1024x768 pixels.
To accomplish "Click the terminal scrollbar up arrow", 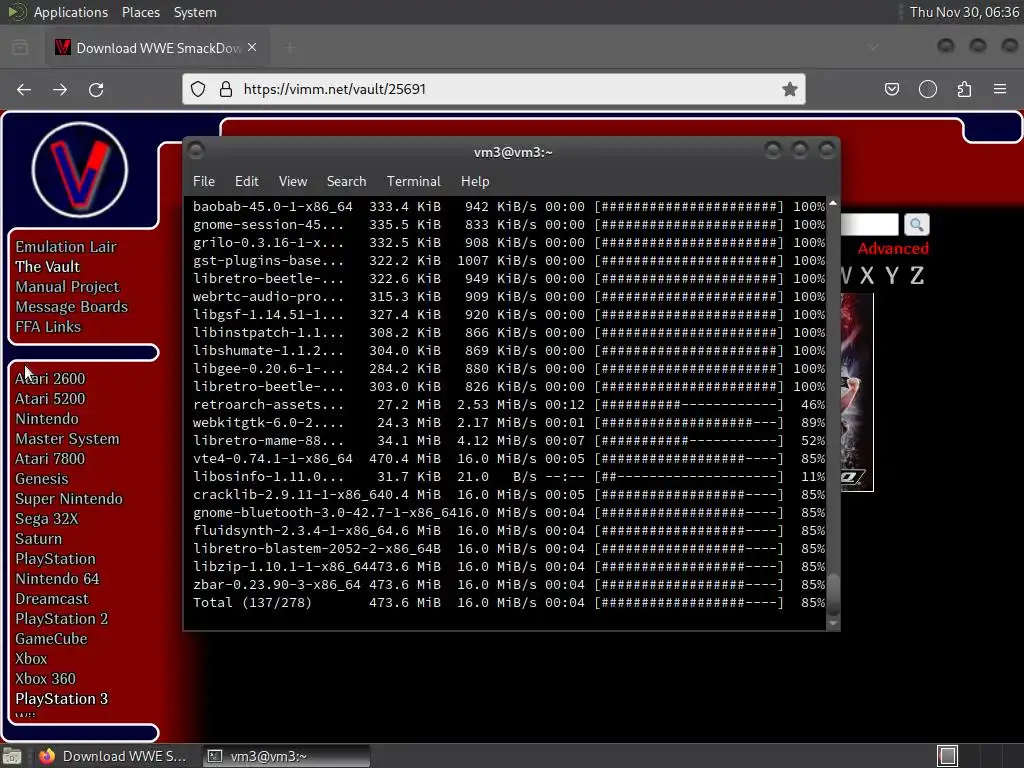I will [x=833, y=204].
